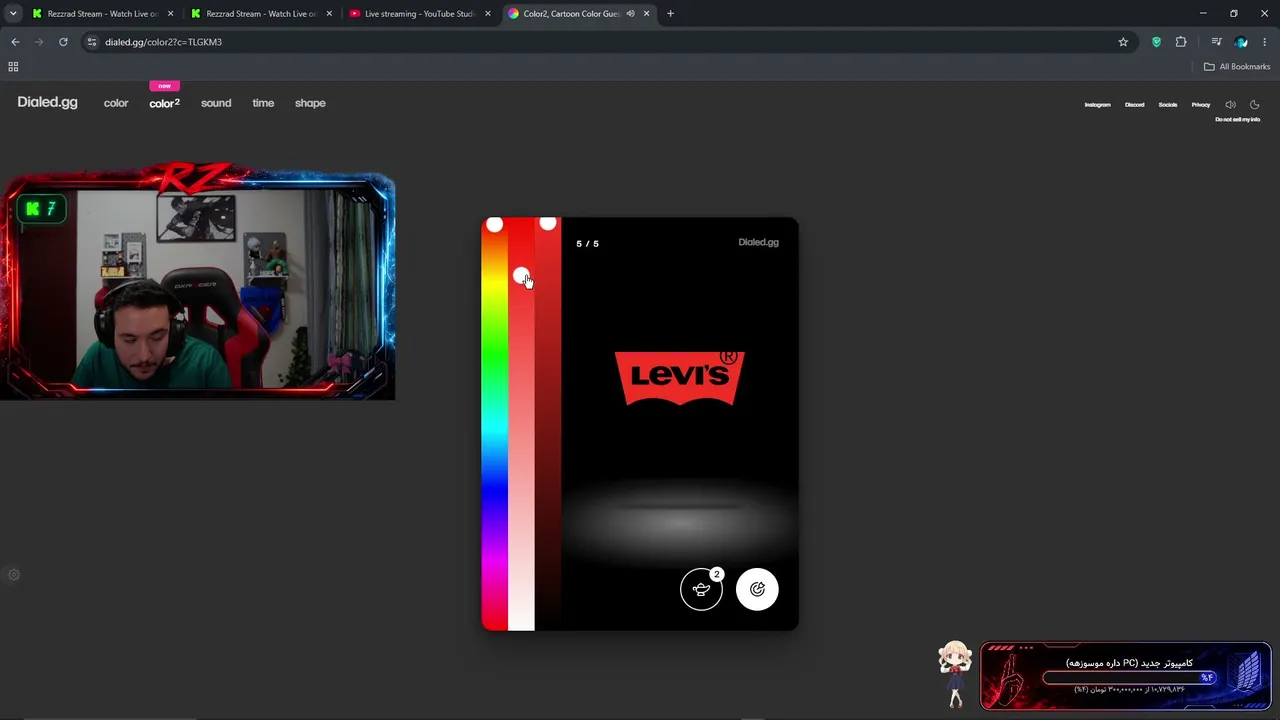Restore down the browser window

point(1234,14)
